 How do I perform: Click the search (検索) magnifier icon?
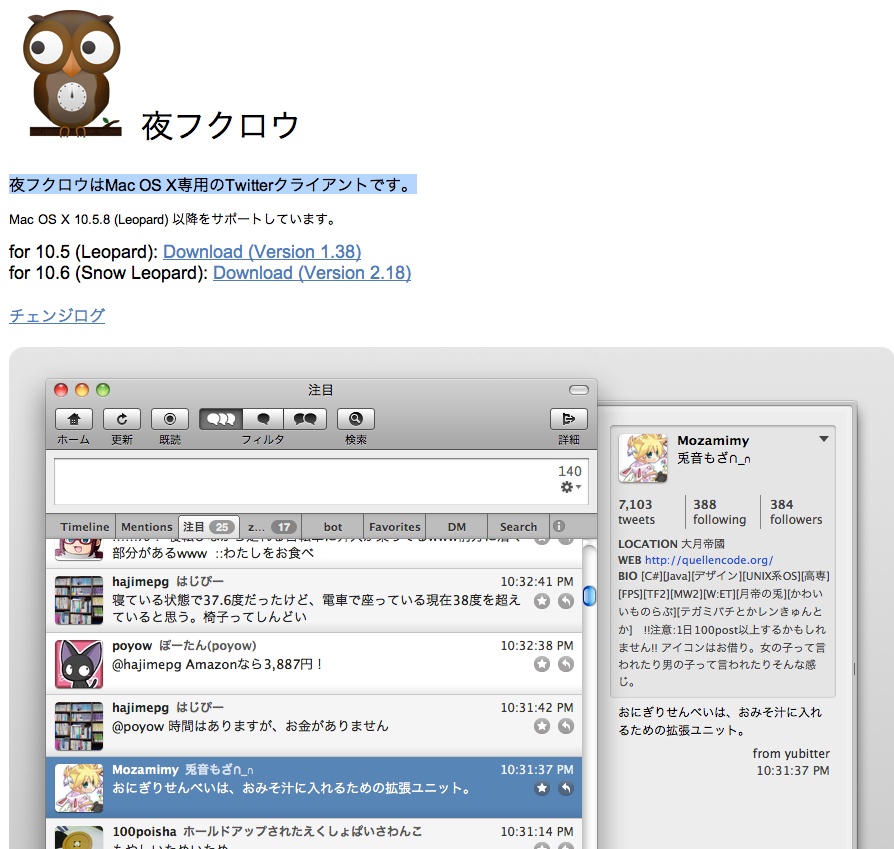356,419
